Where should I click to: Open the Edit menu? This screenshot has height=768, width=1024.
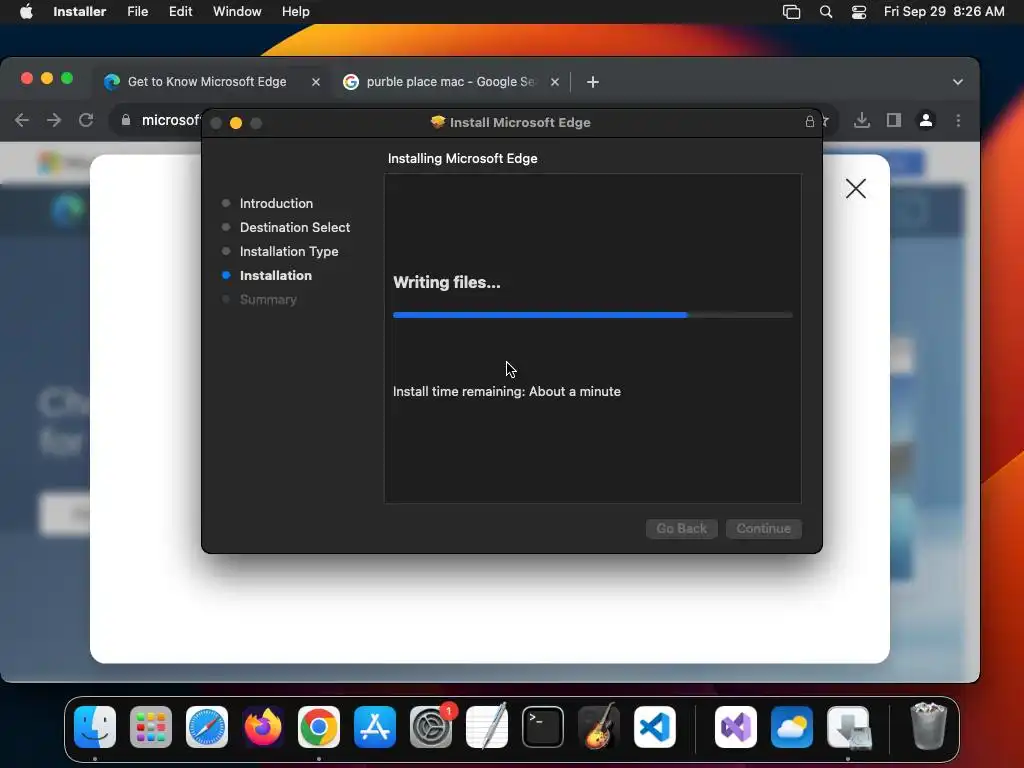[x=180, y=12]
